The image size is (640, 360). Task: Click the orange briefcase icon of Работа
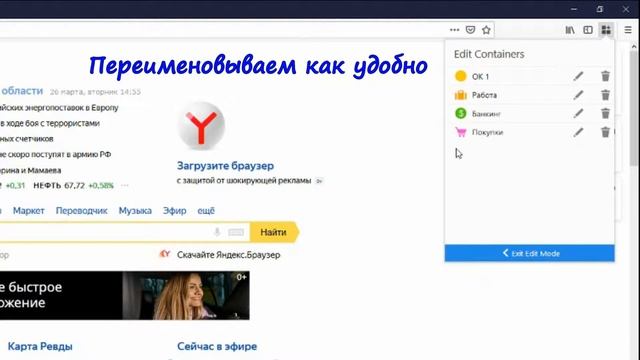(x=460, y=95)
